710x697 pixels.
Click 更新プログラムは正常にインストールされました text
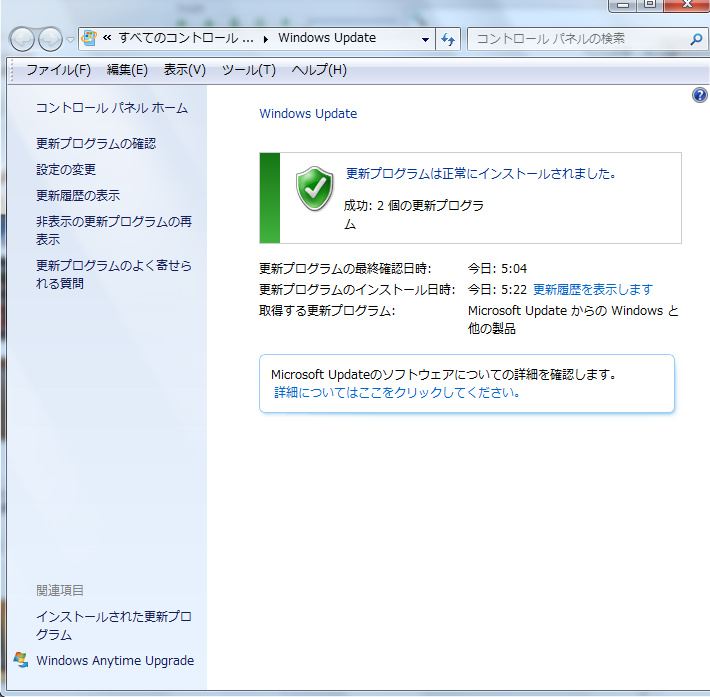(x=481, y=173)
